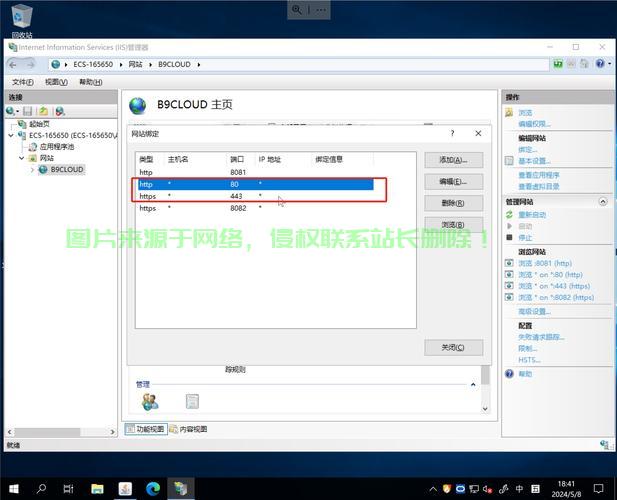Click the connect icon in Connections toolbar

(11, 111)
